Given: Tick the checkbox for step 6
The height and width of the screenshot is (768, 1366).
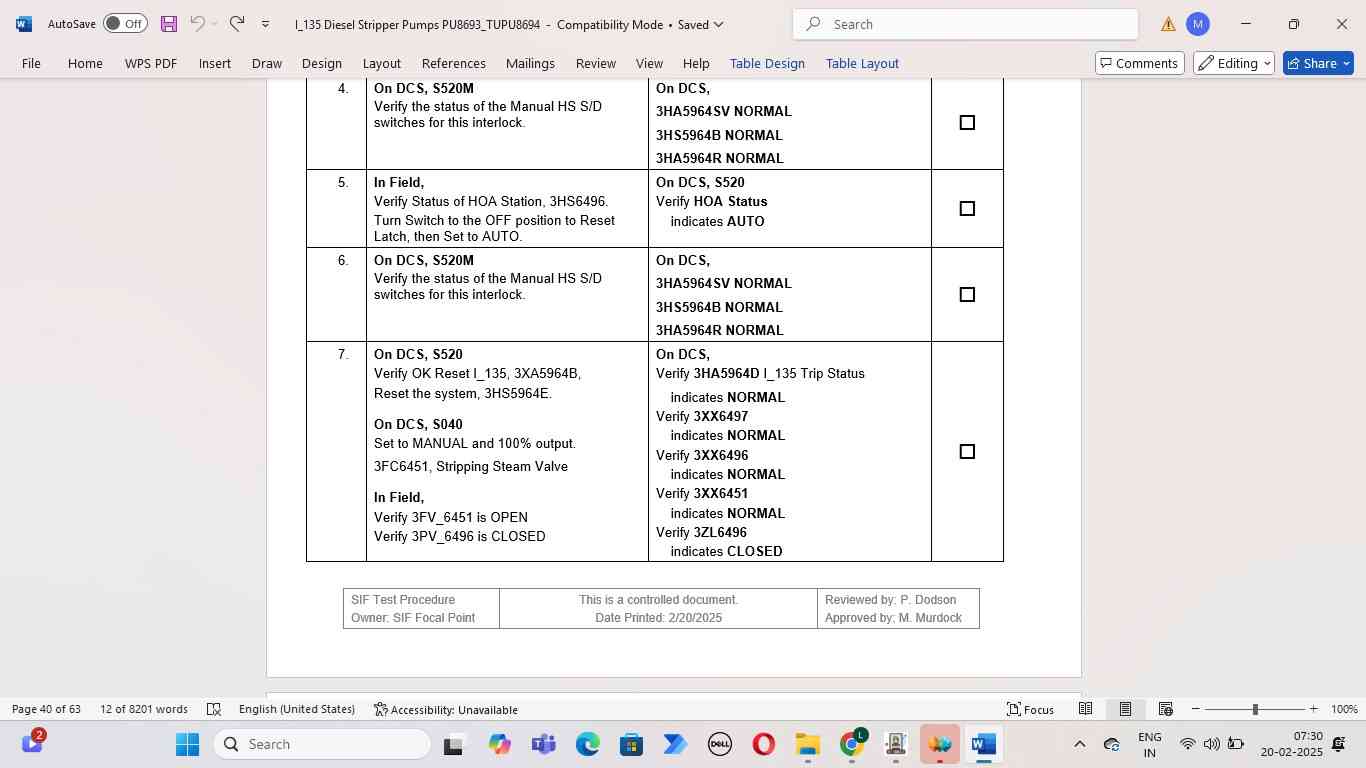Looking at the screenshot, I should pyautogui.click(x=967, y=295).
